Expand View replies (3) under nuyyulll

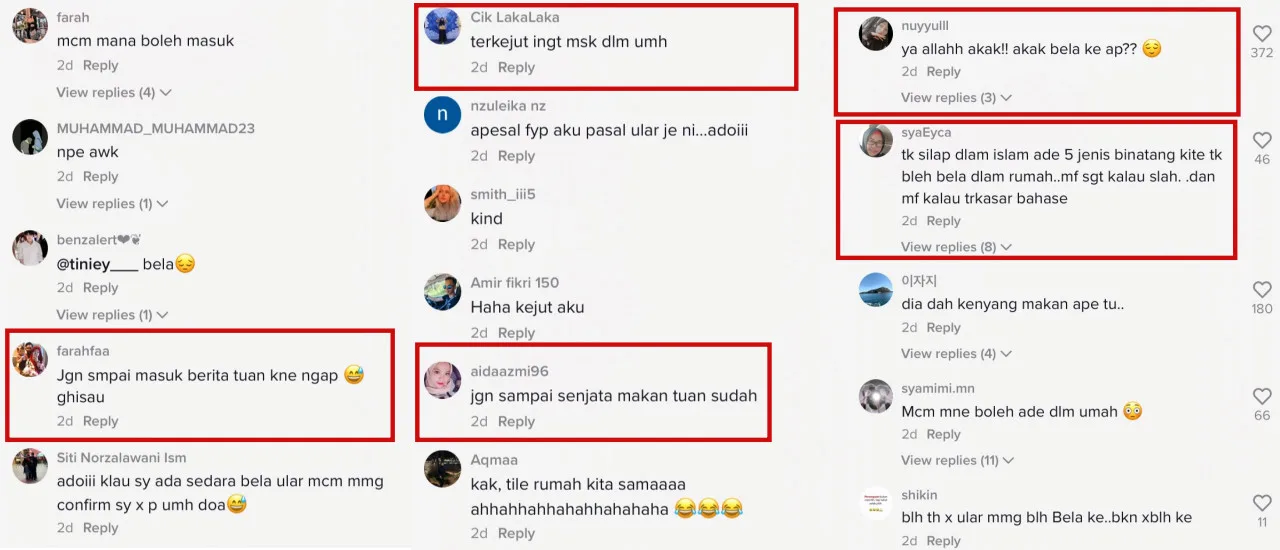(x=956, y=97)
